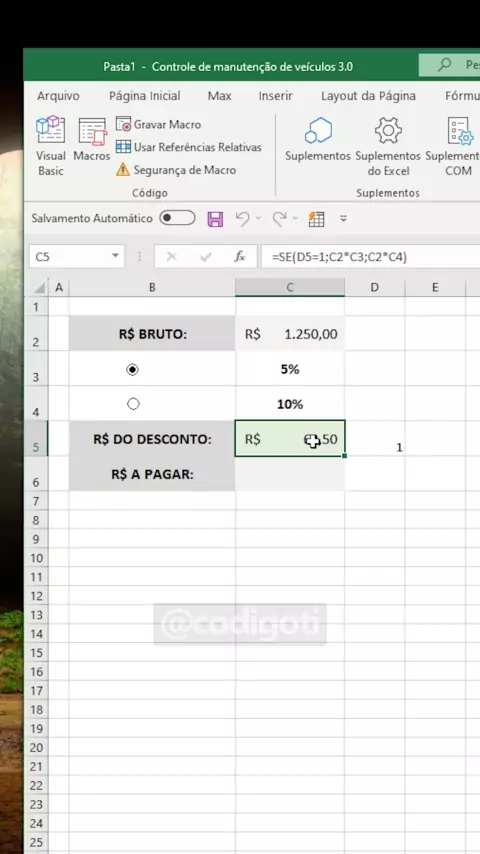The height and width of the screenshot is (854, 480).
Task: Start recording with Gravar Macro
Action: (x=159, y=124)
